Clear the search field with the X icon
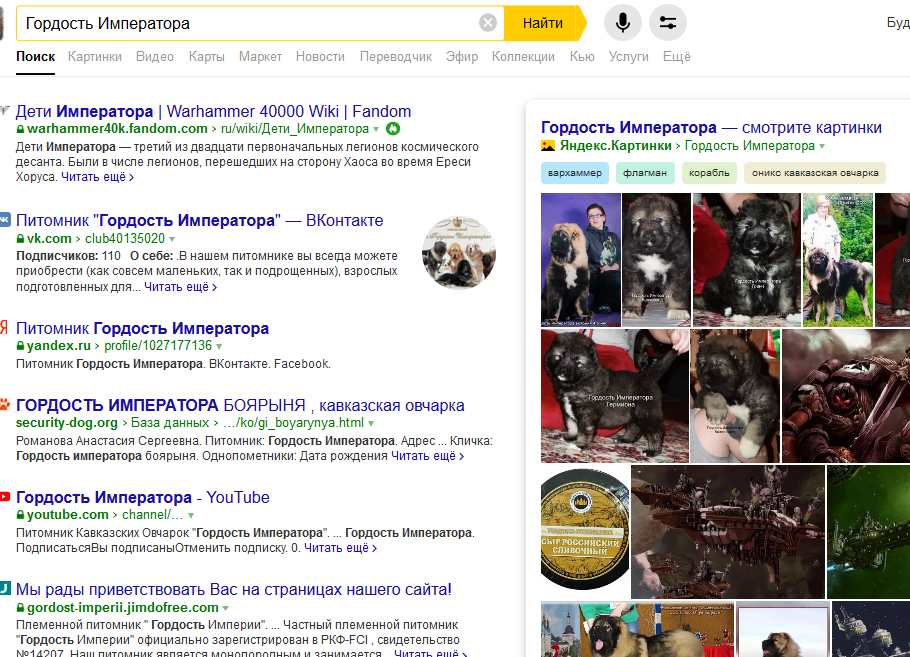Screen dimensions: 910x657 pyautogui.click(x=488, y=23)
